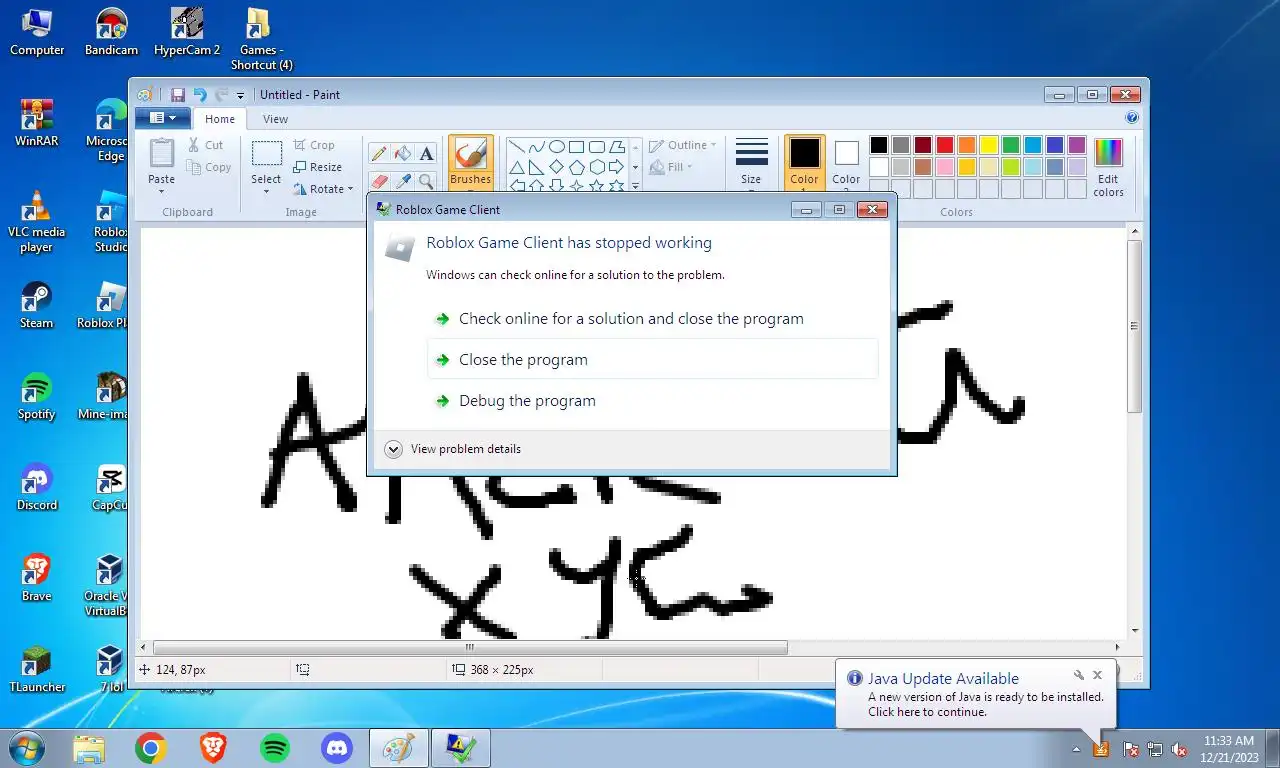Open Java balloon options wrench icon

pyautogui.click(x=1078, y=676)
